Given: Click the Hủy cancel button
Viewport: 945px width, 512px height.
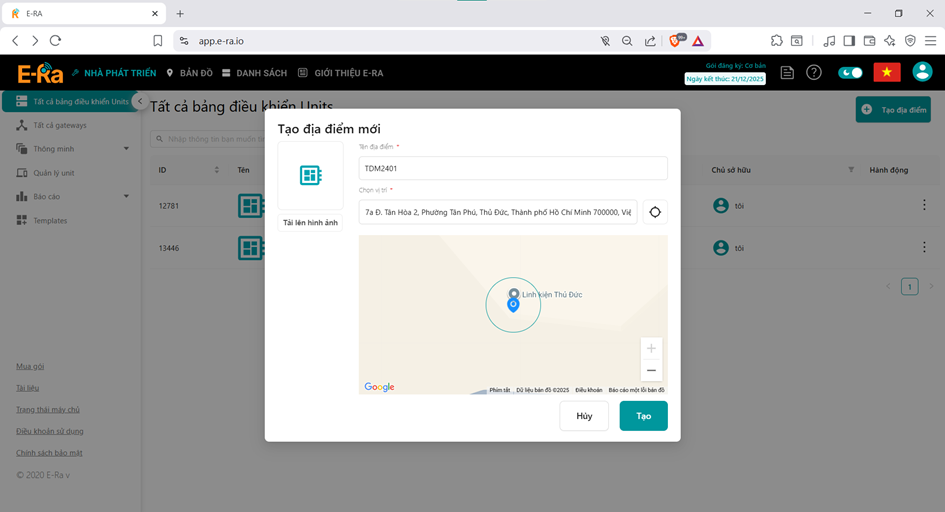Looking at the screenshot, I should pyautogui.click(x=584, y=415).
